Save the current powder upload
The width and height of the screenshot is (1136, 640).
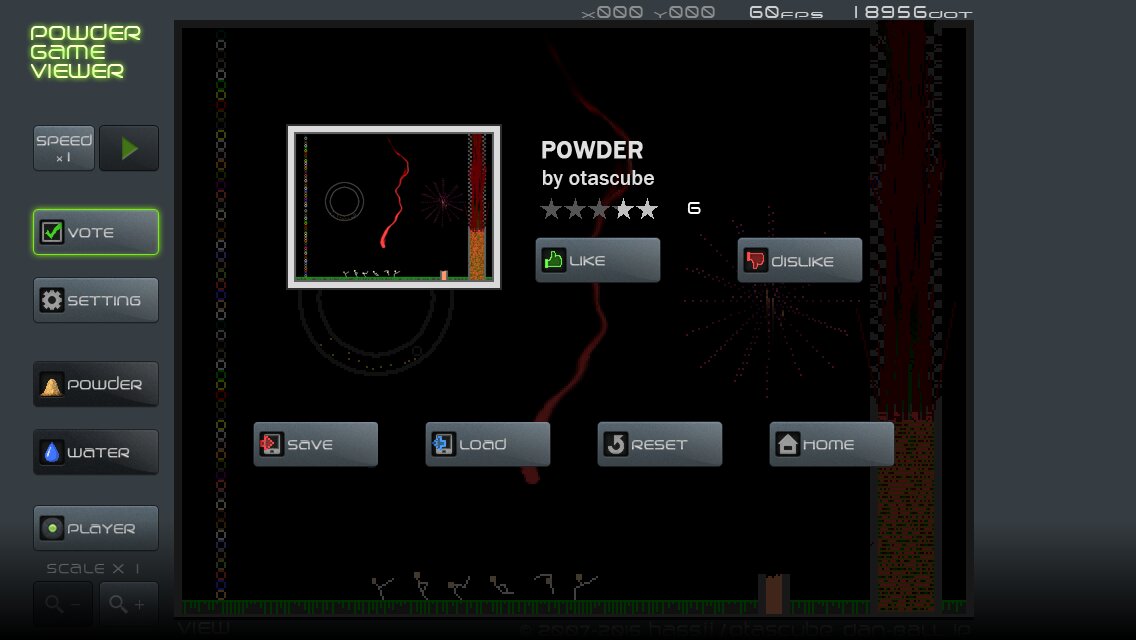point(315,444)
